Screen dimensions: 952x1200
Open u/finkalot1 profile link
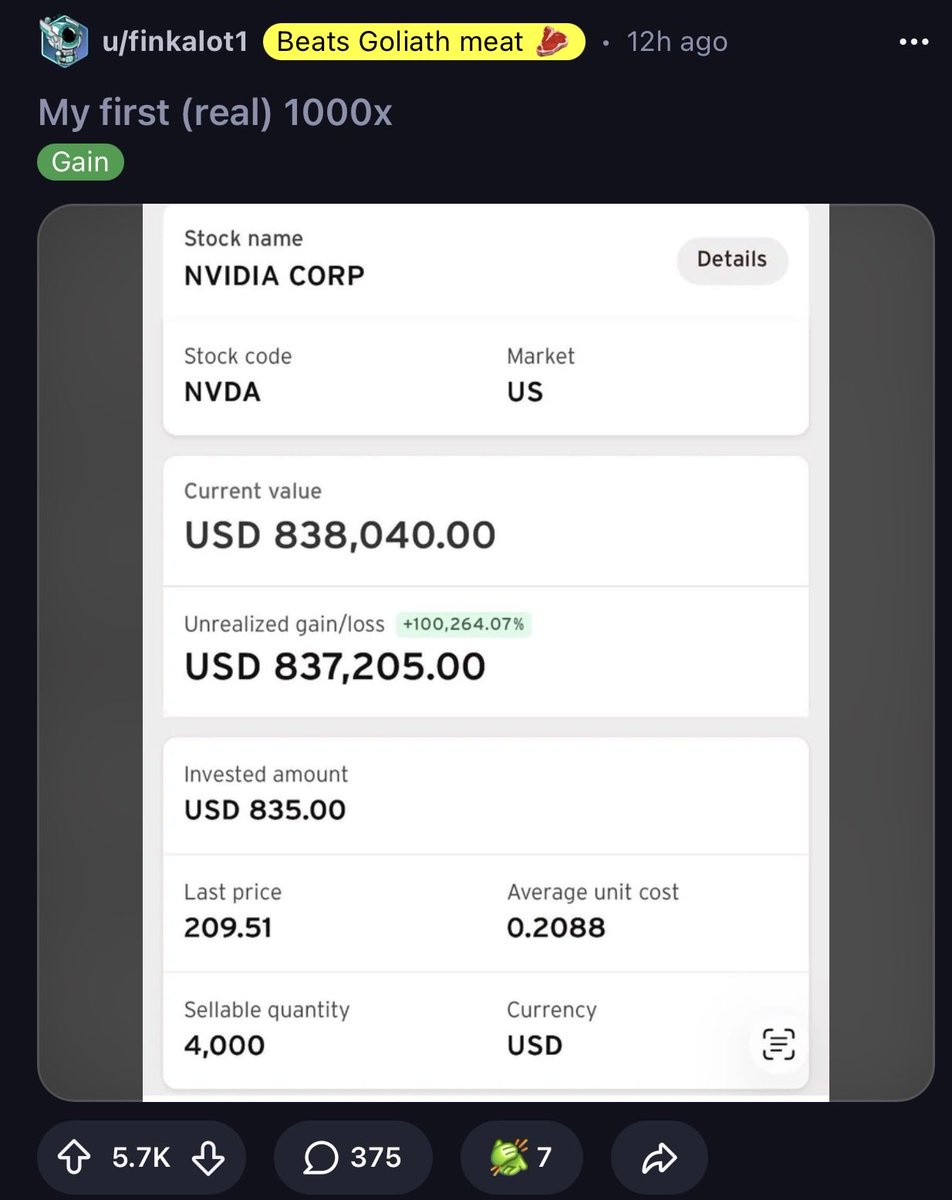click(175, 42)
